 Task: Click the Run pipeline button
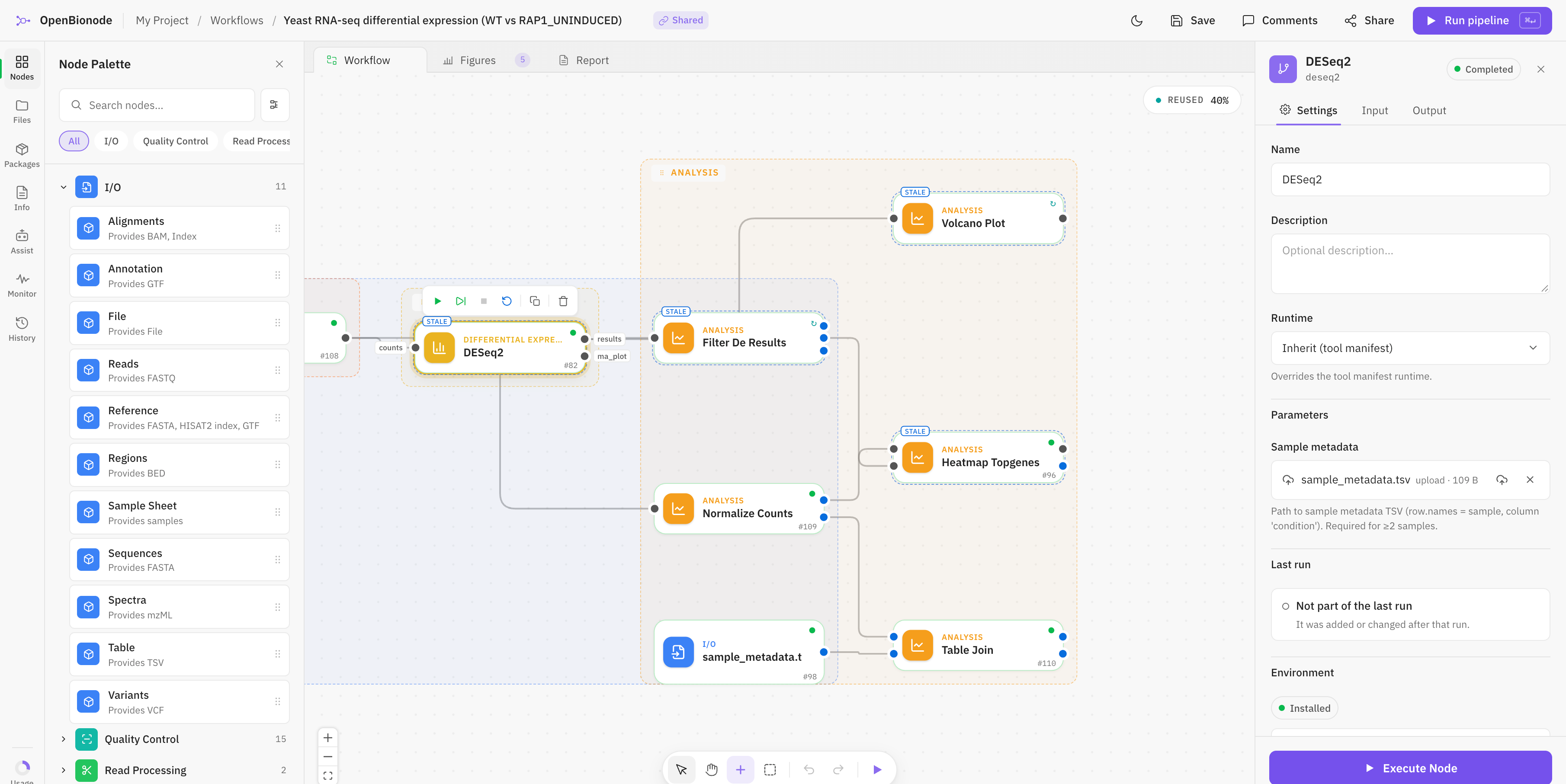(x=1482, y=21)
